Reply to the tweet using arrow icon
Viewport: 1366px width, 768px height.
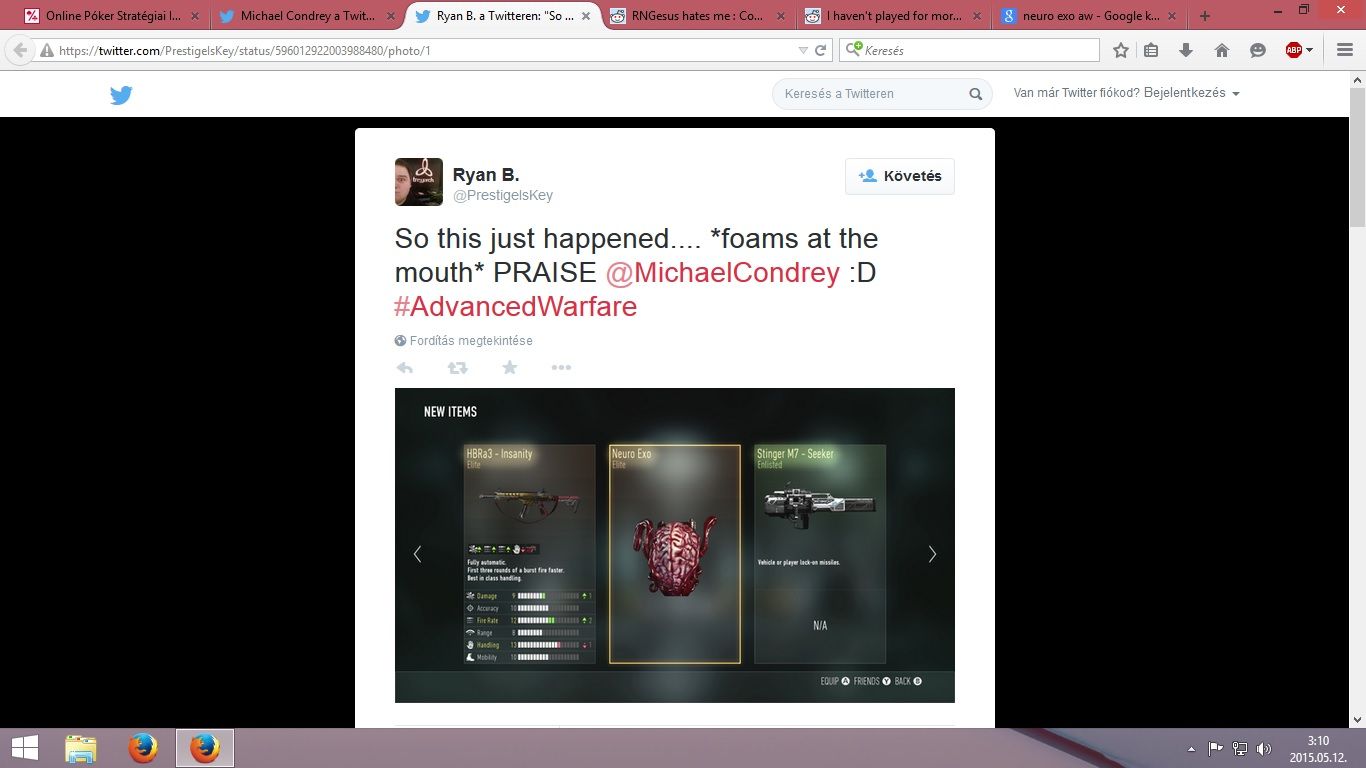pos(405,368)
